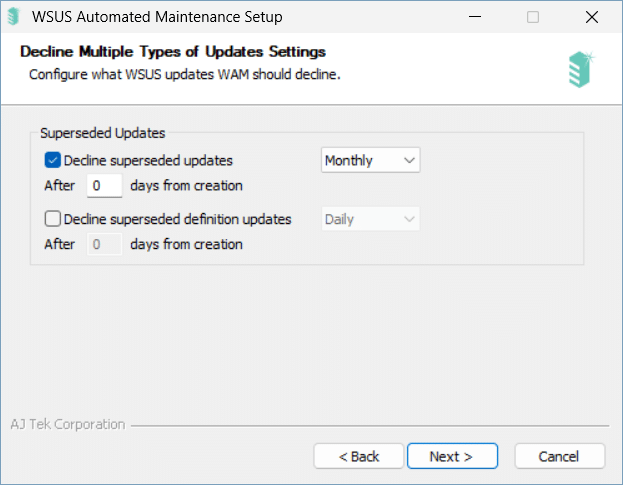Click the window title text
Screen dimensions: 623x485
(157, 17)
